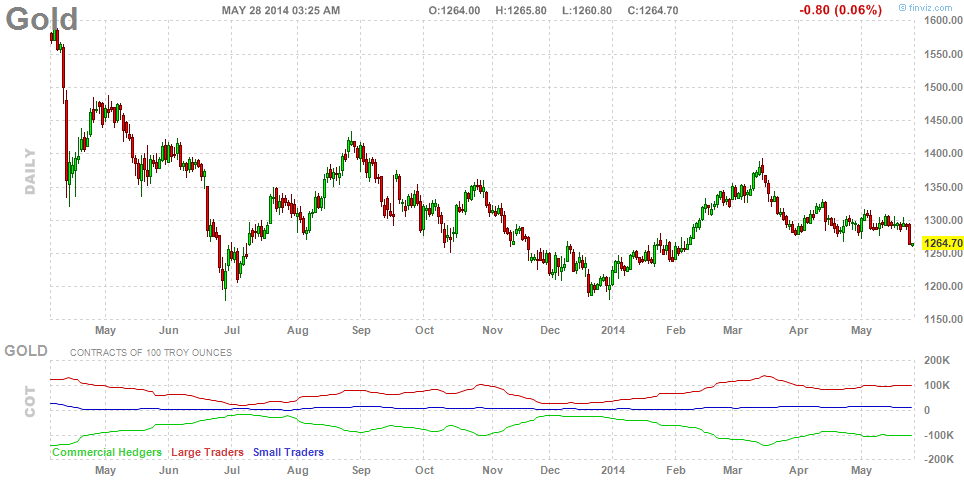This screenshot has height=480, width=964.
Task: Click Oct on the price chart date axis
Action: pyautogui.click(x=424, y=331)
